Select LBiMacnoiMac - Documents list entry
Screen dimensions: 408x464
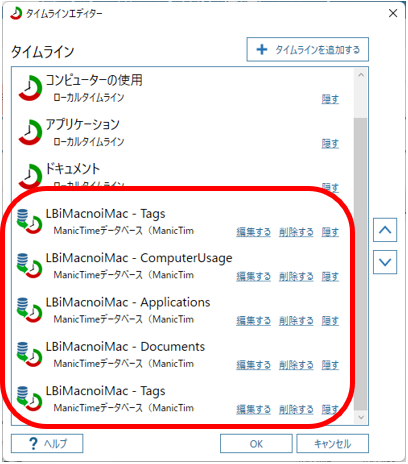tap(183, 355)
